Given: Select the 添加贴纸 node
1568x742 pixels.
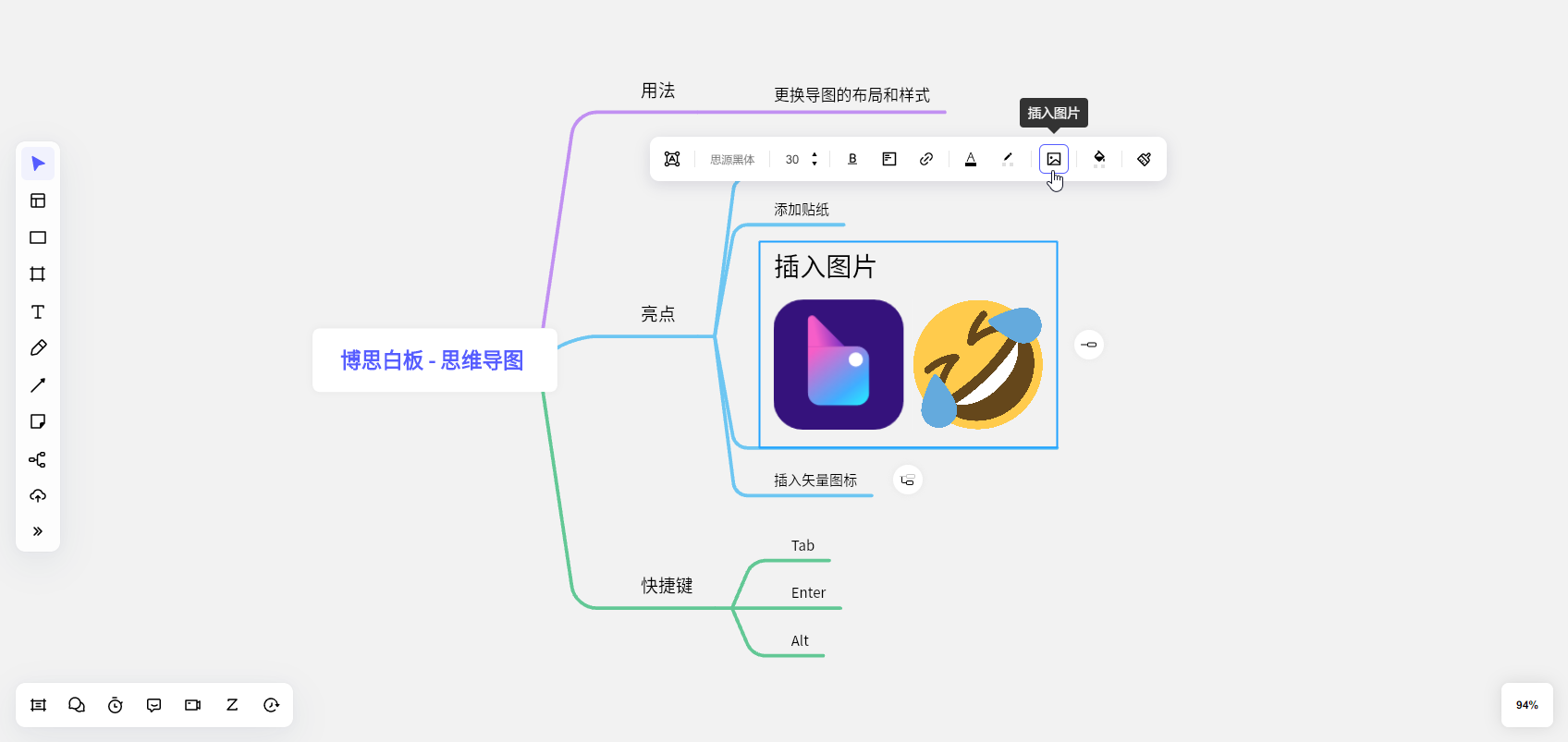Looking at the screenshot, I should 802,210.
